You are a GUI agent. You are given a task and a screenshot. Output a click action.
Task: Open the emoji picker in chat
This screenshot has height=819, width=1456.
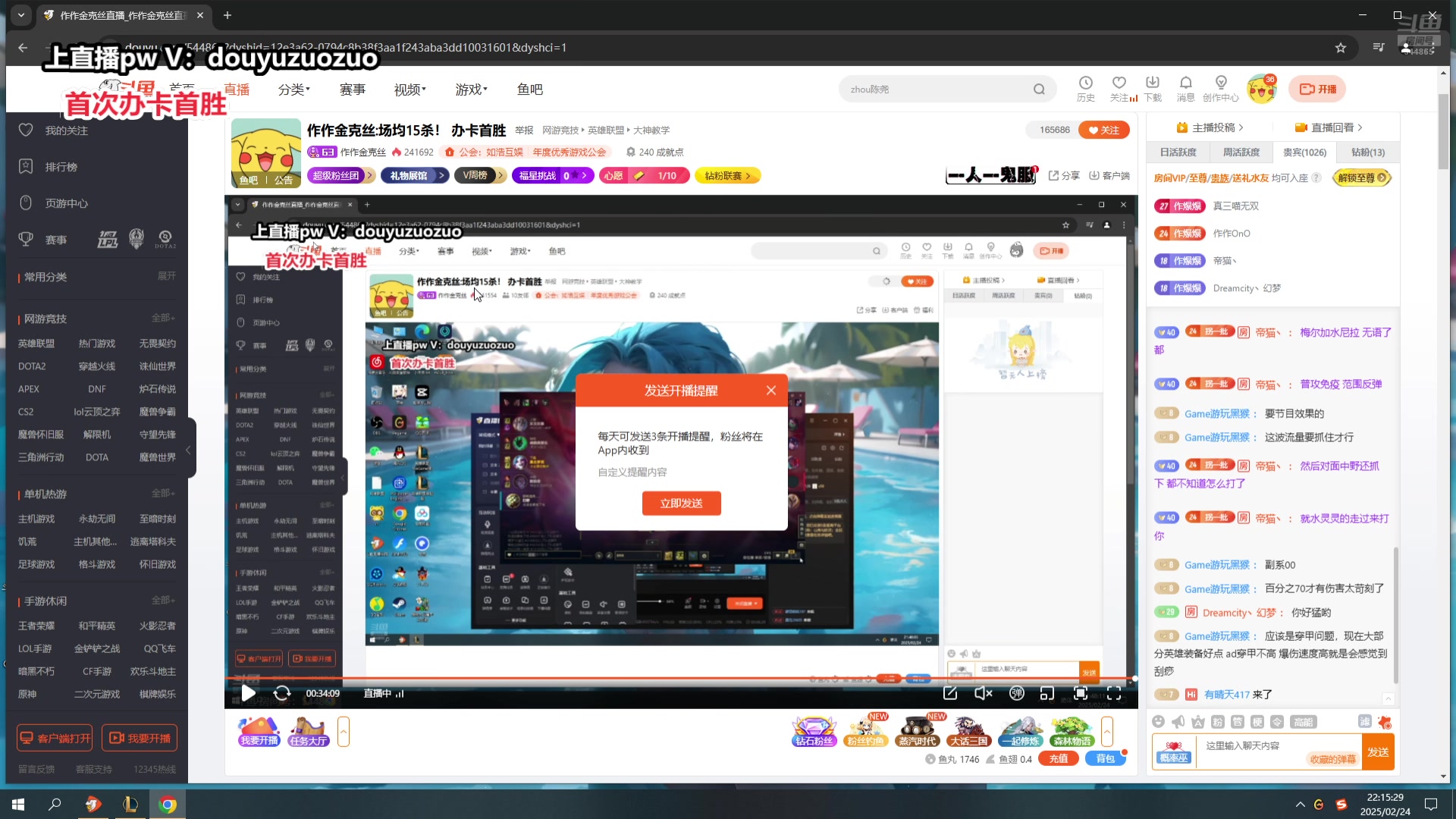pyautogui.click(x=1158, y=722)
